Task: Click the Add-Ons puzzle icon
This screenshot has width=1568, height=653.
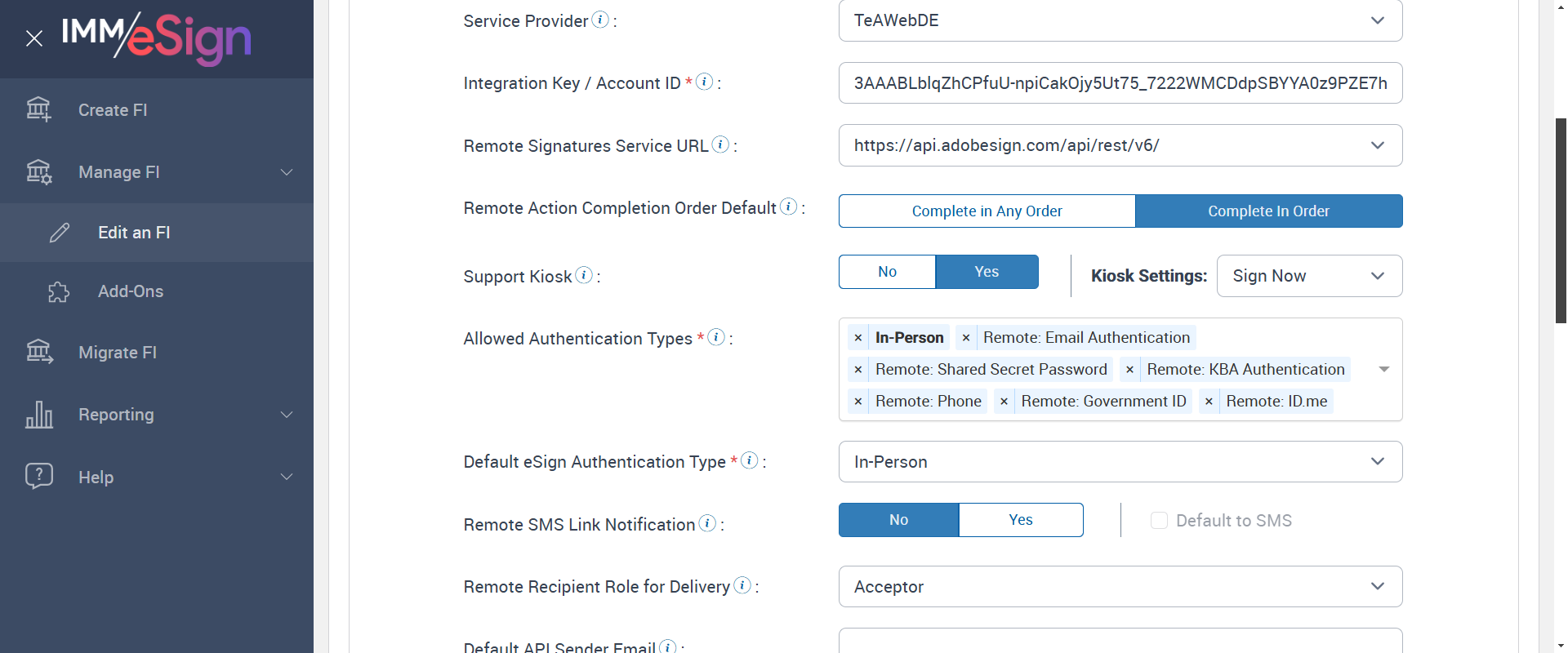Action: pos(59,292)
